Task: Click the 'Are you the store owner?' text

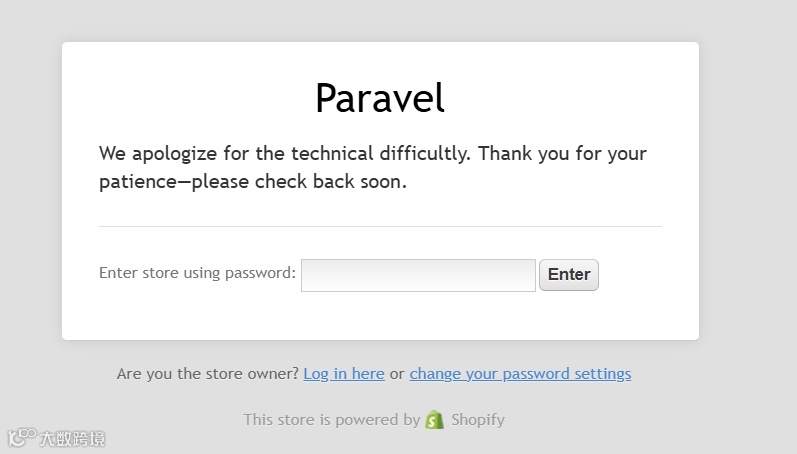Action: tap(207, 374)
